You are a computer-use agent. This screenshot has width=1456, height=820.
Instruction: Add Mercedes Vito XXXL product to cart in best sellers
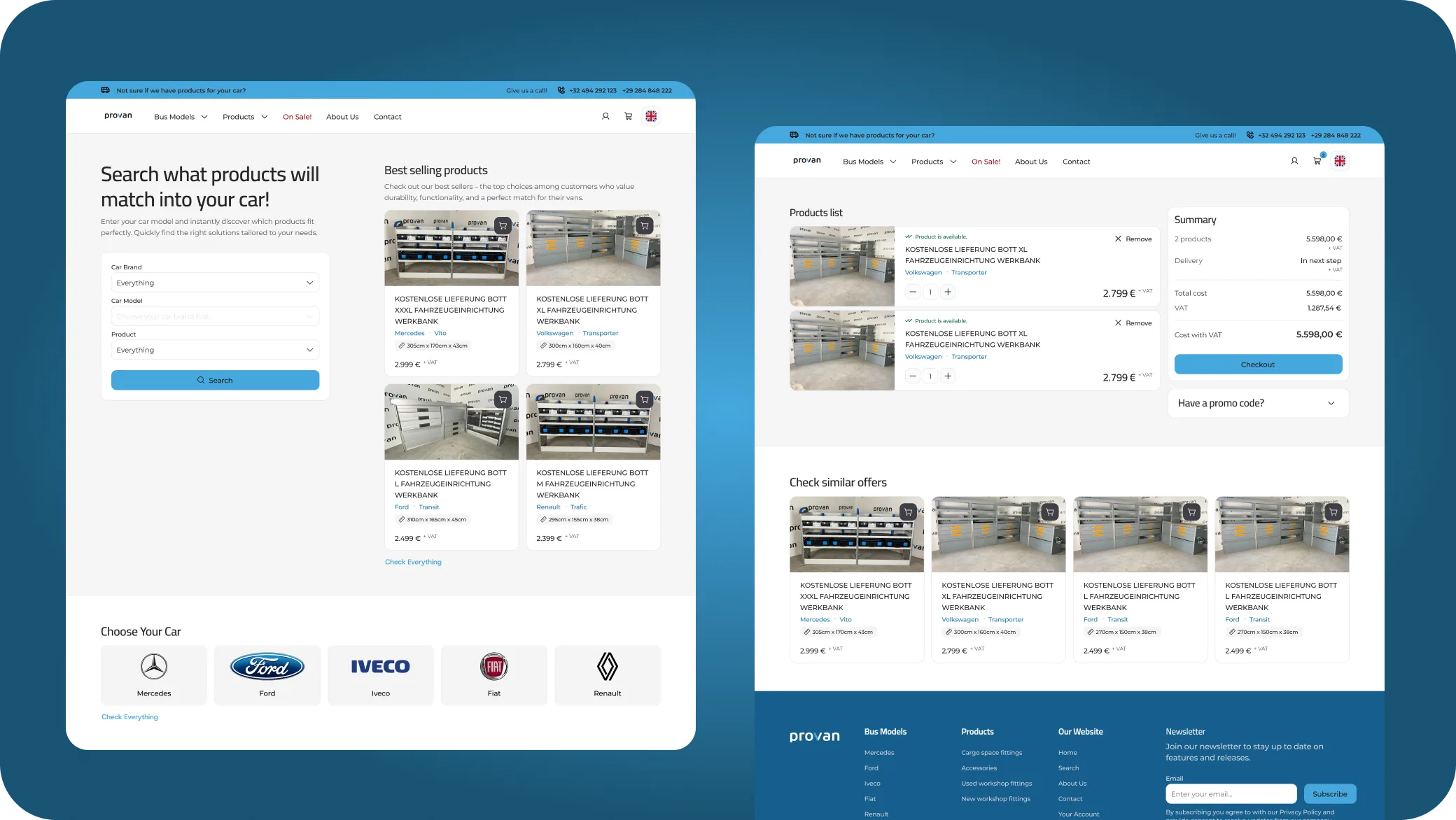pyautogui.click(x=503, y=225)
